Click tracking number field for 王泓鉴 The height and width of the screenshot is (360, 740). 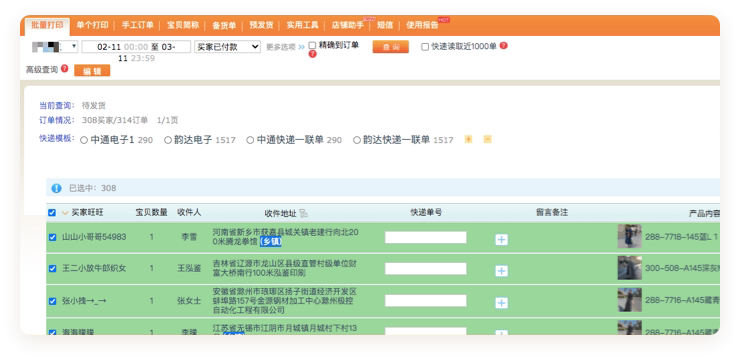[x=425, y=268]
